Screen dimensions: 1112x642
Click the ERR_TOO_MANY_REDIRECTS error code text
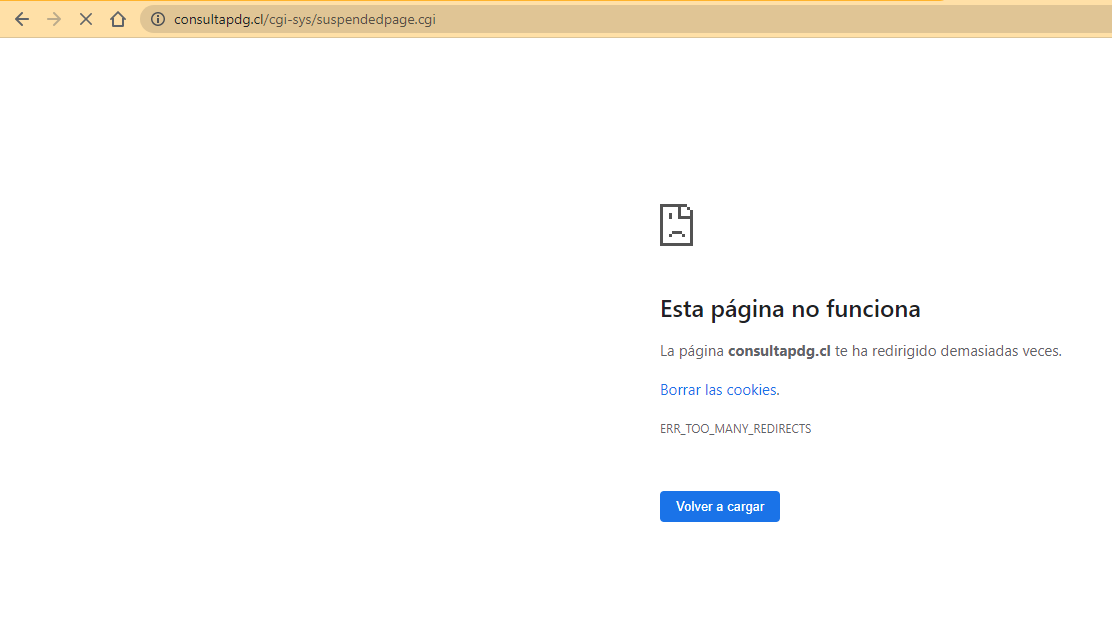point(735,428)
